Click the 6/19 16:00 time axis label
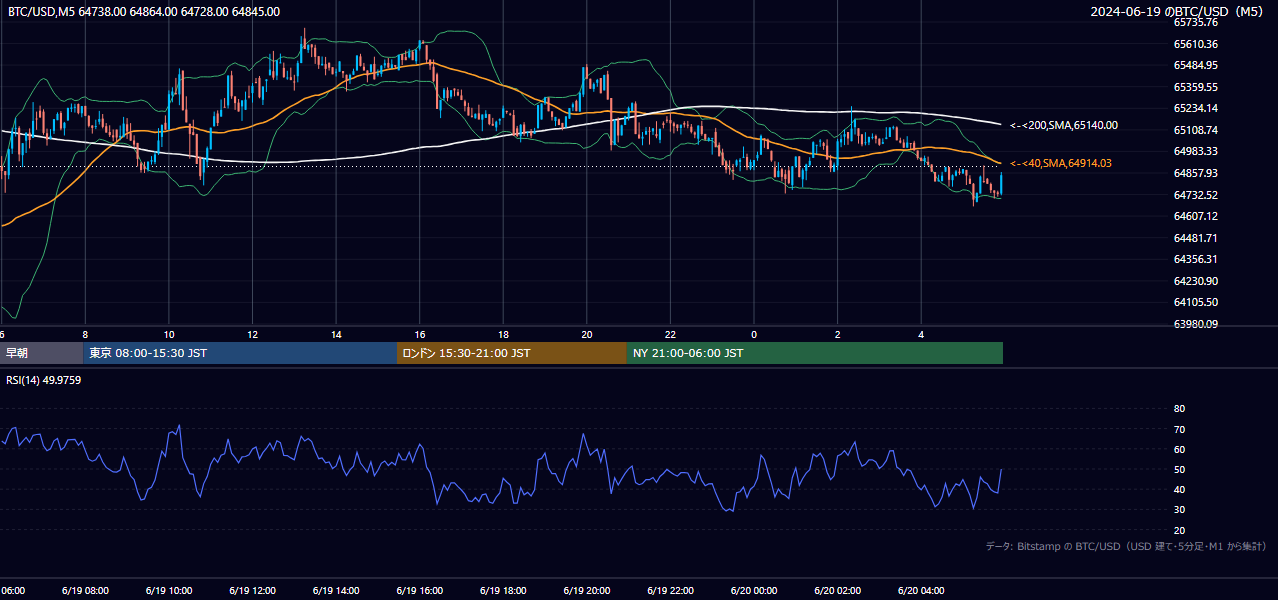The image size is (1278, 600). [x=419, y=590]
